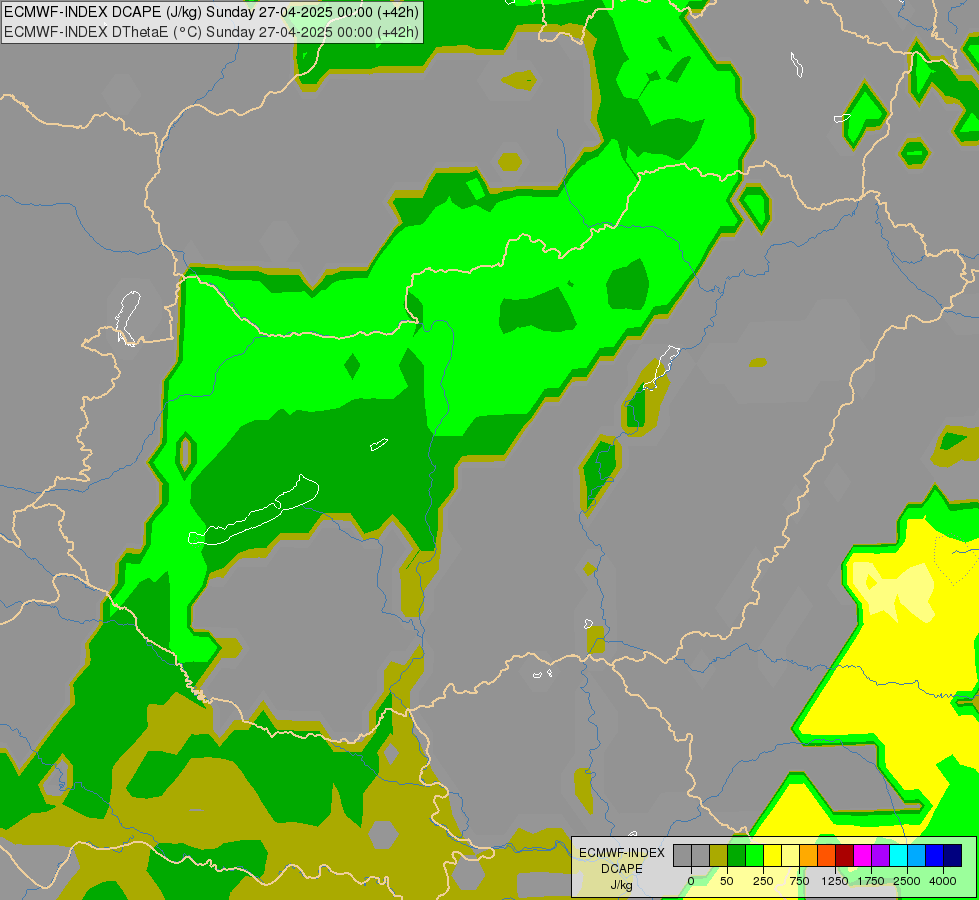
Task: Click the cyan legend color swatch
Action: coord(898,855)
